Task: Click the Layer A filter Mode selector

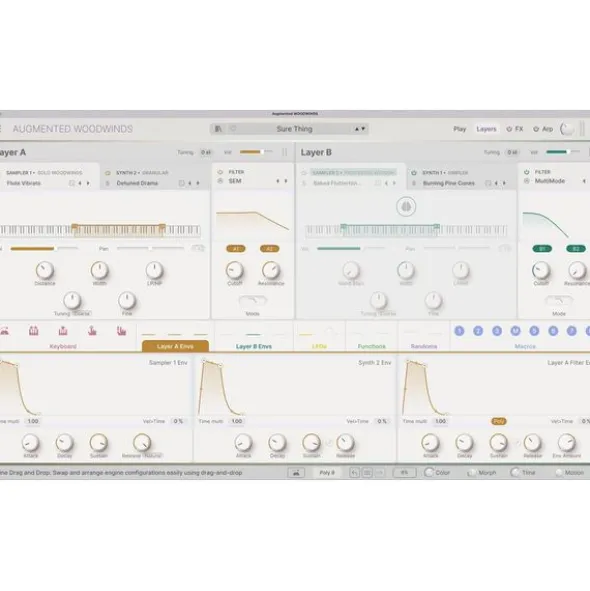Action: 253,301
